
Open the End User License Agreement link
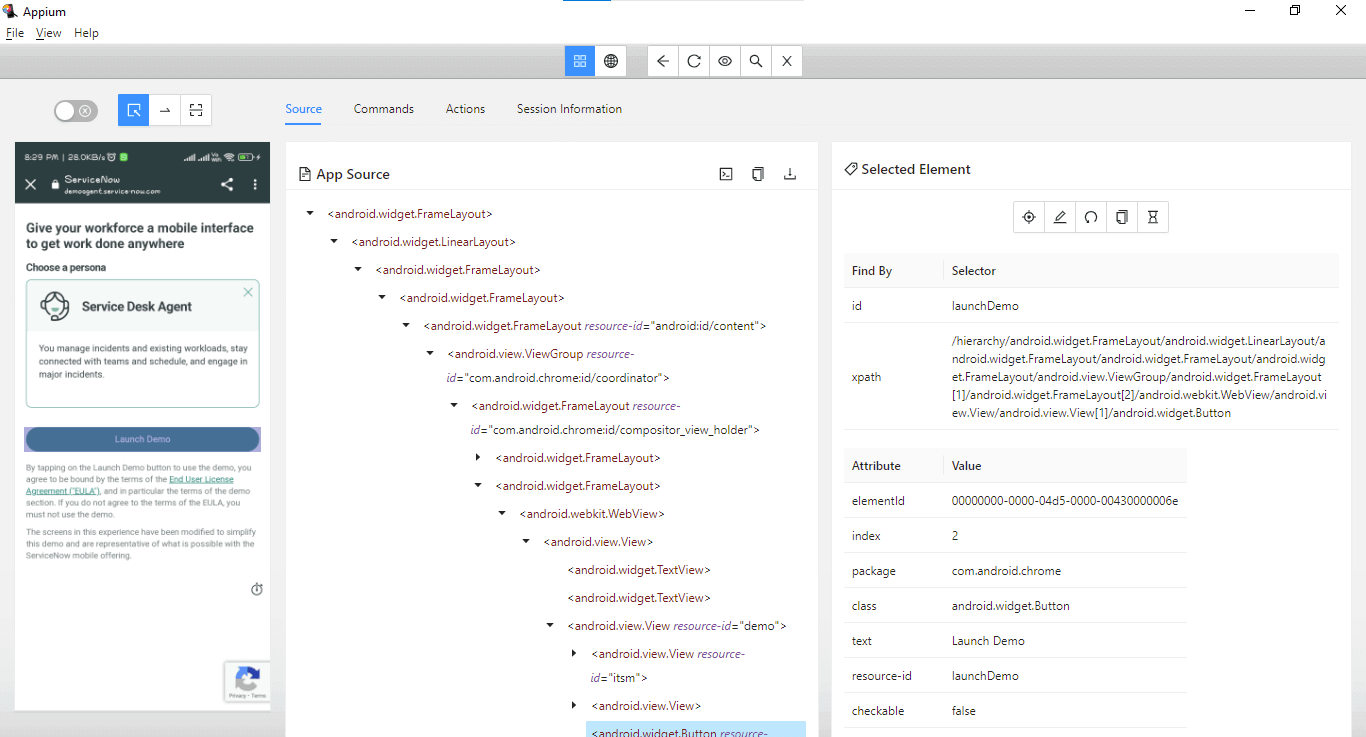(x=201, y=480)
